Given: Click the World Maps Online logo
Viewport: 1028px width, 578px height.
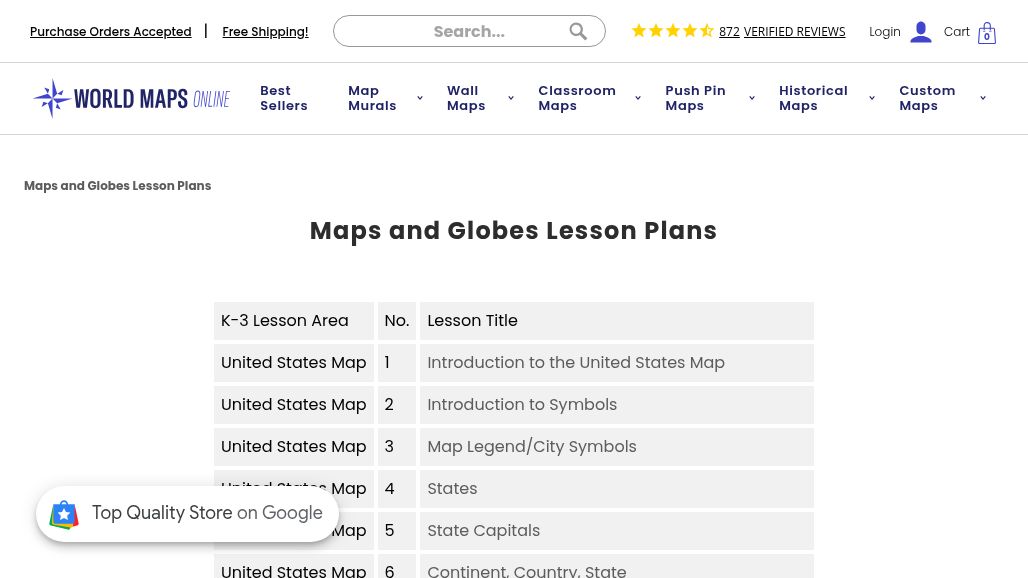Looking at the screenshot, I should click(x=131, y=99).
